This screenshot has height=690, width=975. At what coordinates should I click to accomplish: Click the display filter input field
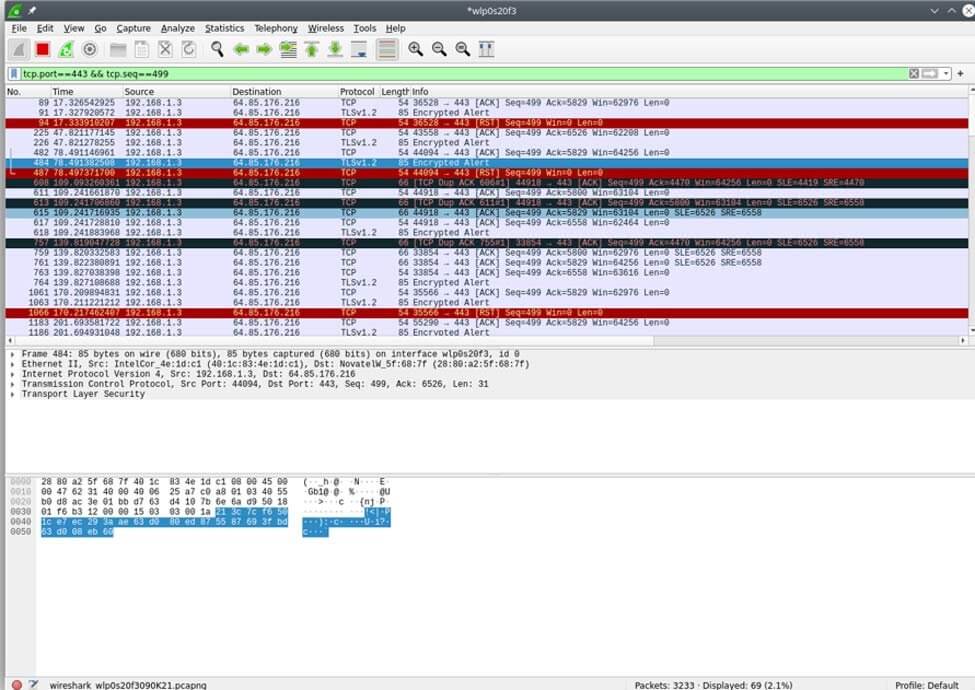point(463,74)
